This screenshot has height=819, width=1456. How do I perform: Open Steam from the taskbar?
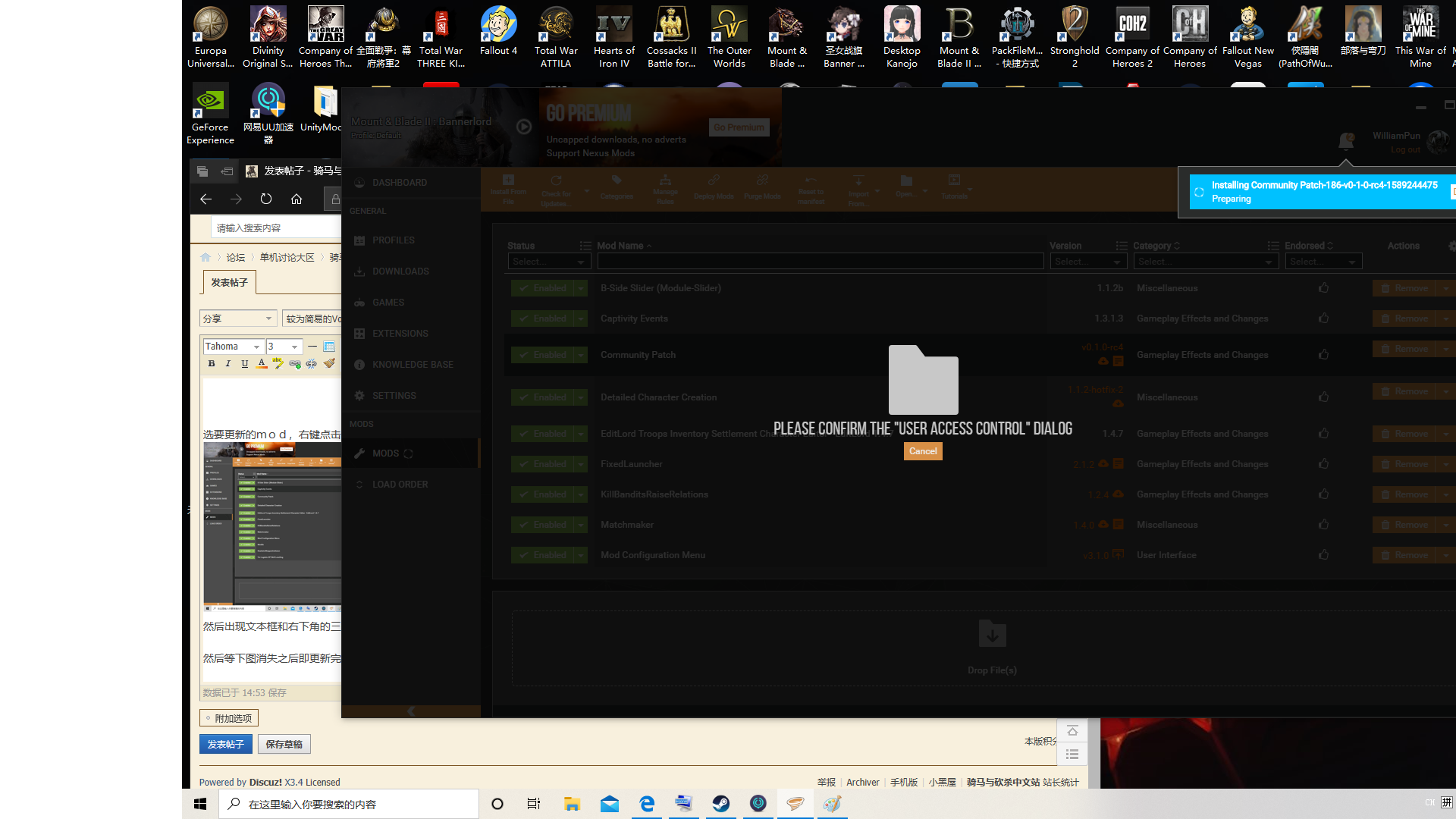click(x=721, y=804)
